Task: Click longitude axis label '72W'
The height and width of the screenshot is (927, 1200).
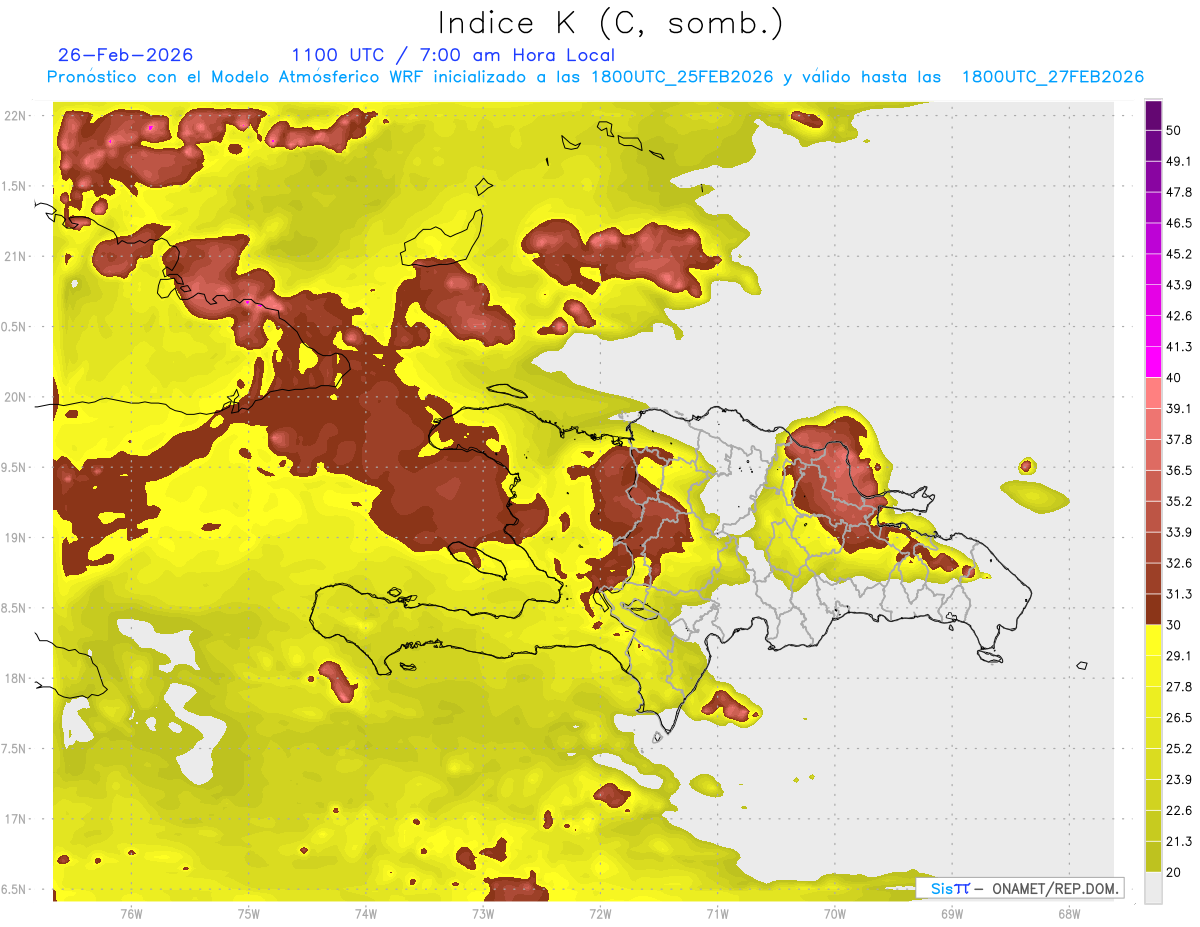Action: [x=600, y=914]
